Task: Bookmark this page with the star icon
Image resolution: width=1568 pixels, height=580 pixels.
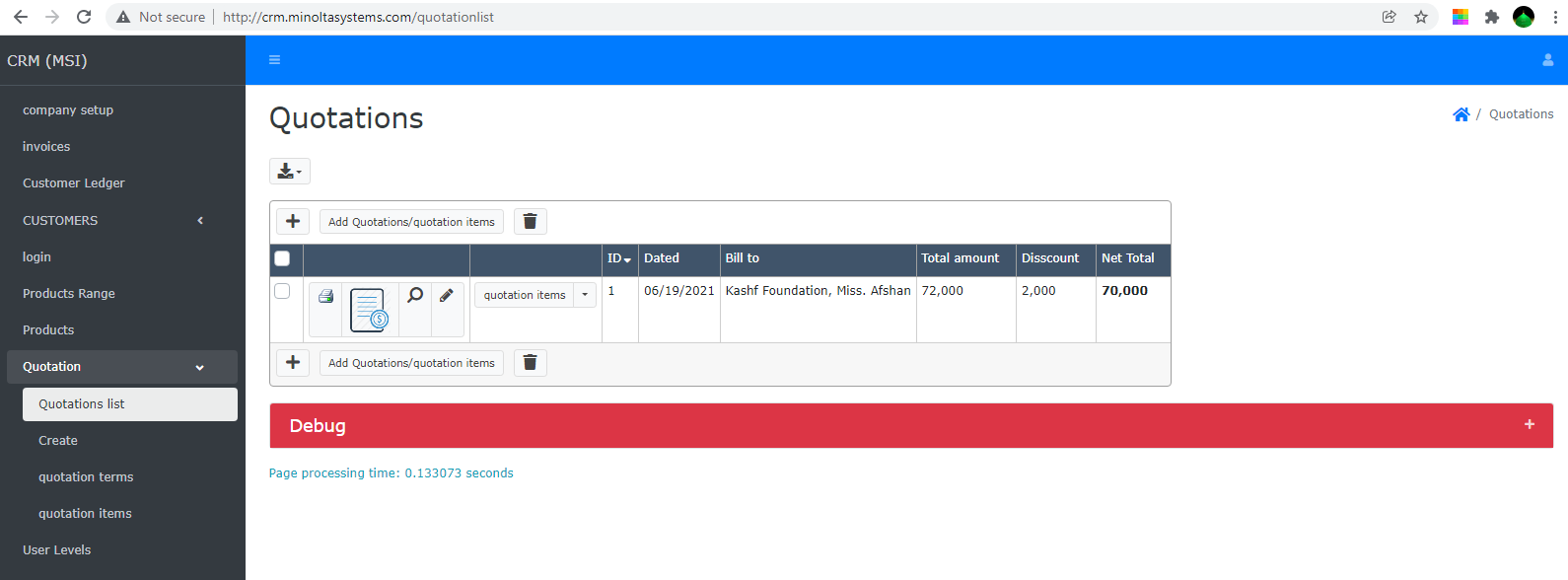Action: [1421, 17]
